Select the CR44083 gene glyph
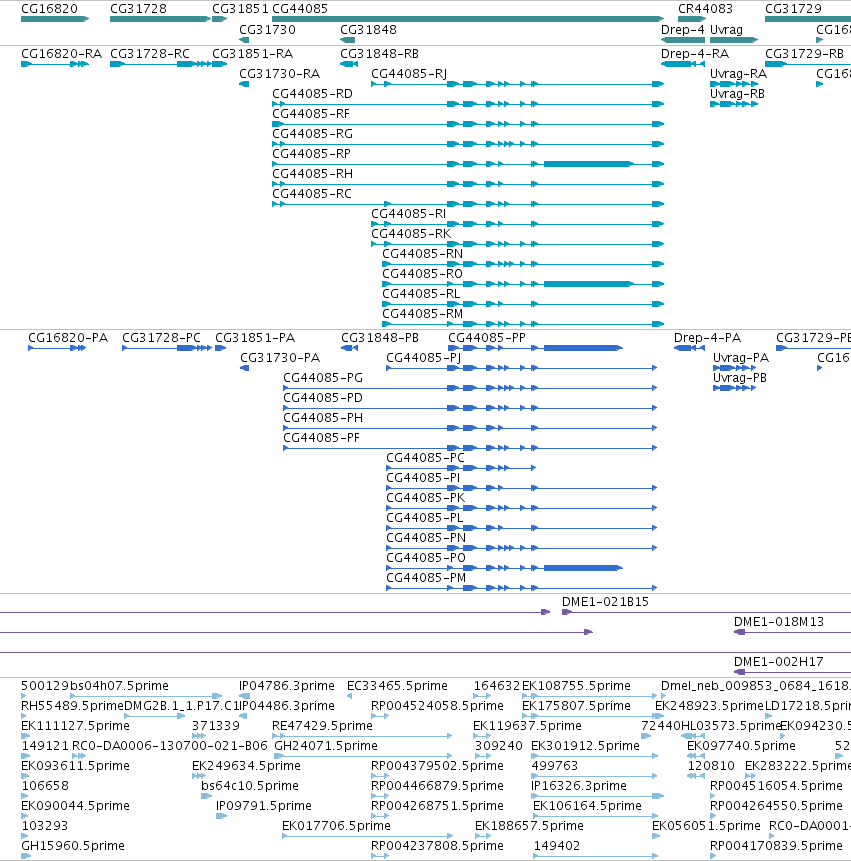Screen dimensions: 851x861 [x=692, y=19]
